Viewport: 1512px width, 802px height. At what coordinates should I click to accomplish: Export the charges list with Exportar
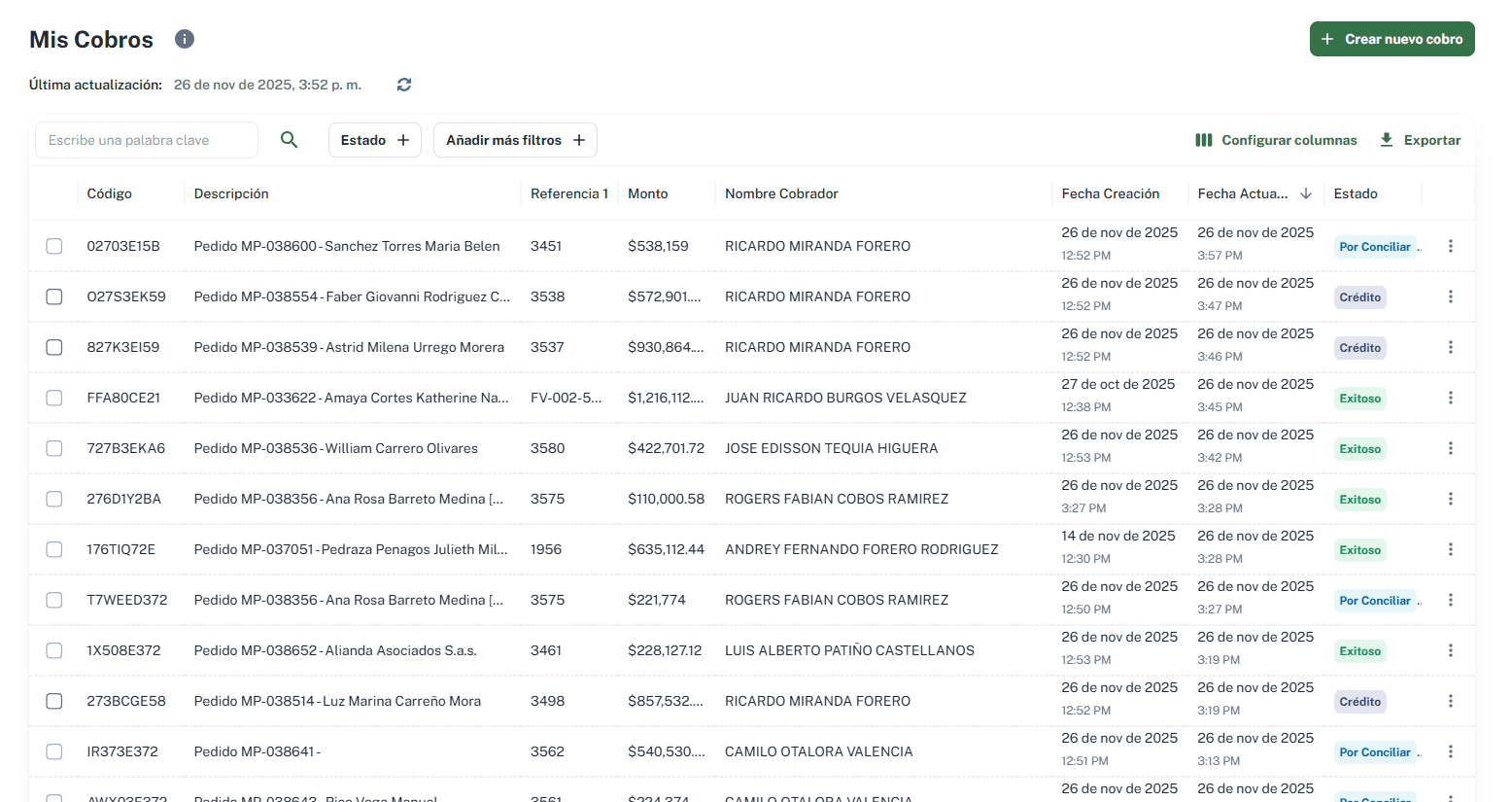pos(1420,140)
